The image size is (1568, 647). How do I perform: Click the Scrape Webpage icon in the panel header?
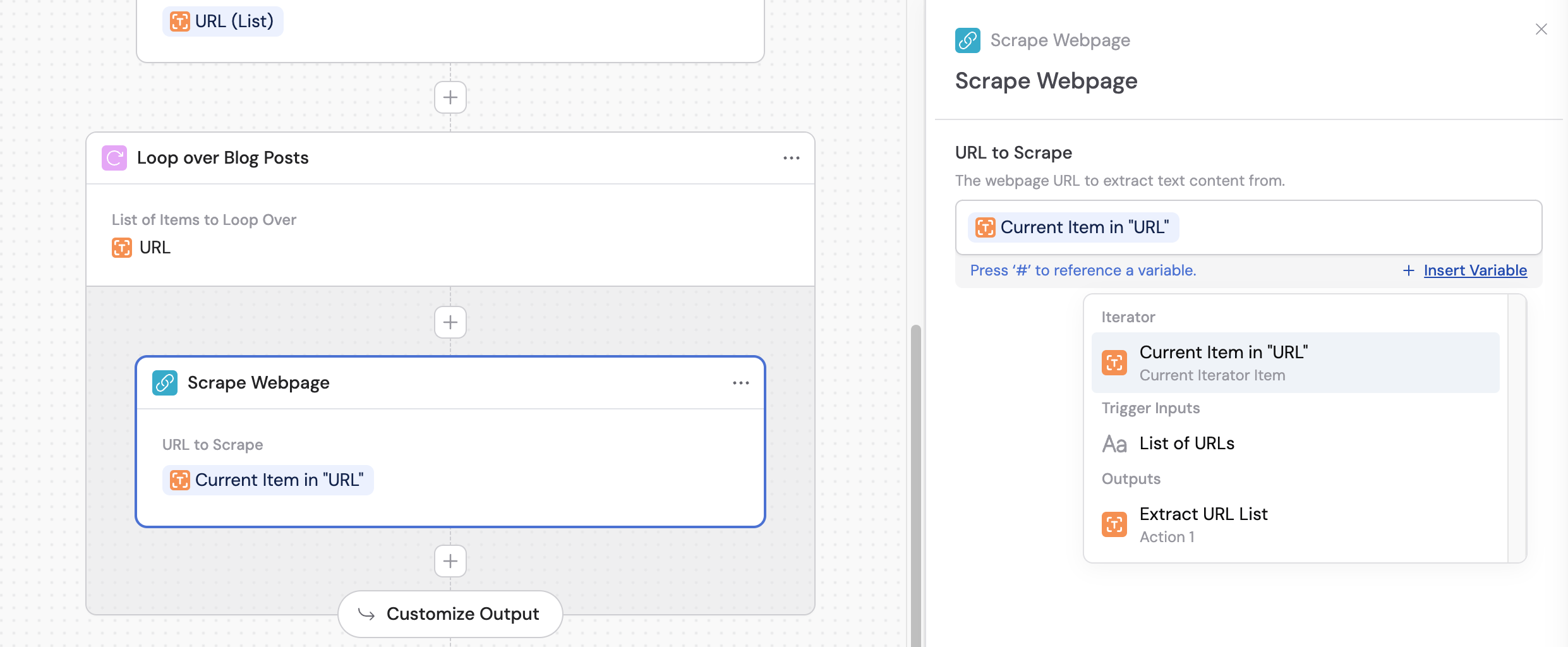coord(966,40)
